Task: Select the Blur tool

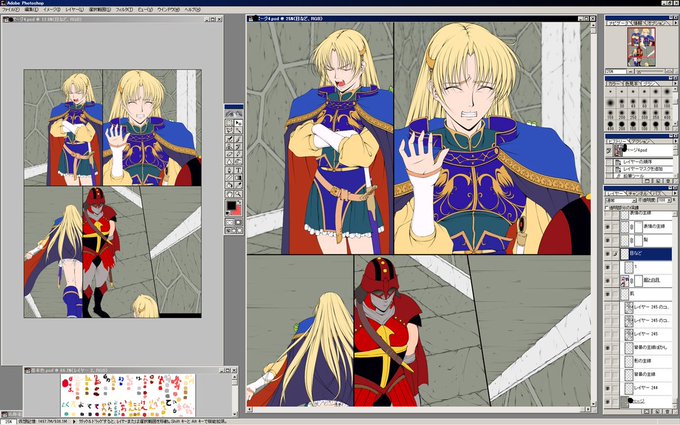Action: pos(229,161)
